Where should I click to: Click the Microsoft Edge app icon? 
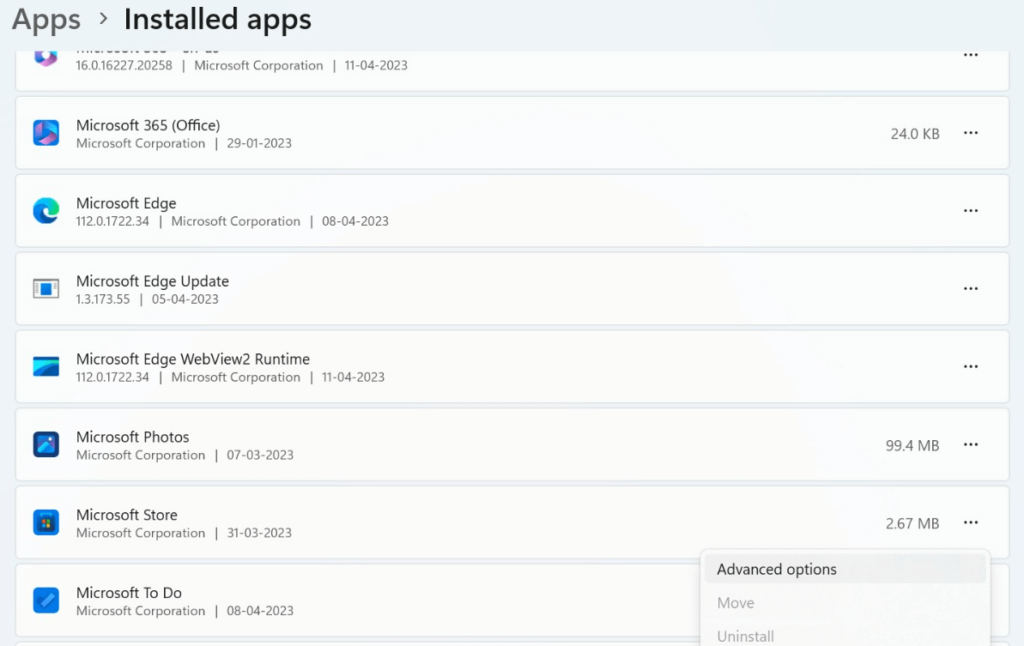click(46, 211)
